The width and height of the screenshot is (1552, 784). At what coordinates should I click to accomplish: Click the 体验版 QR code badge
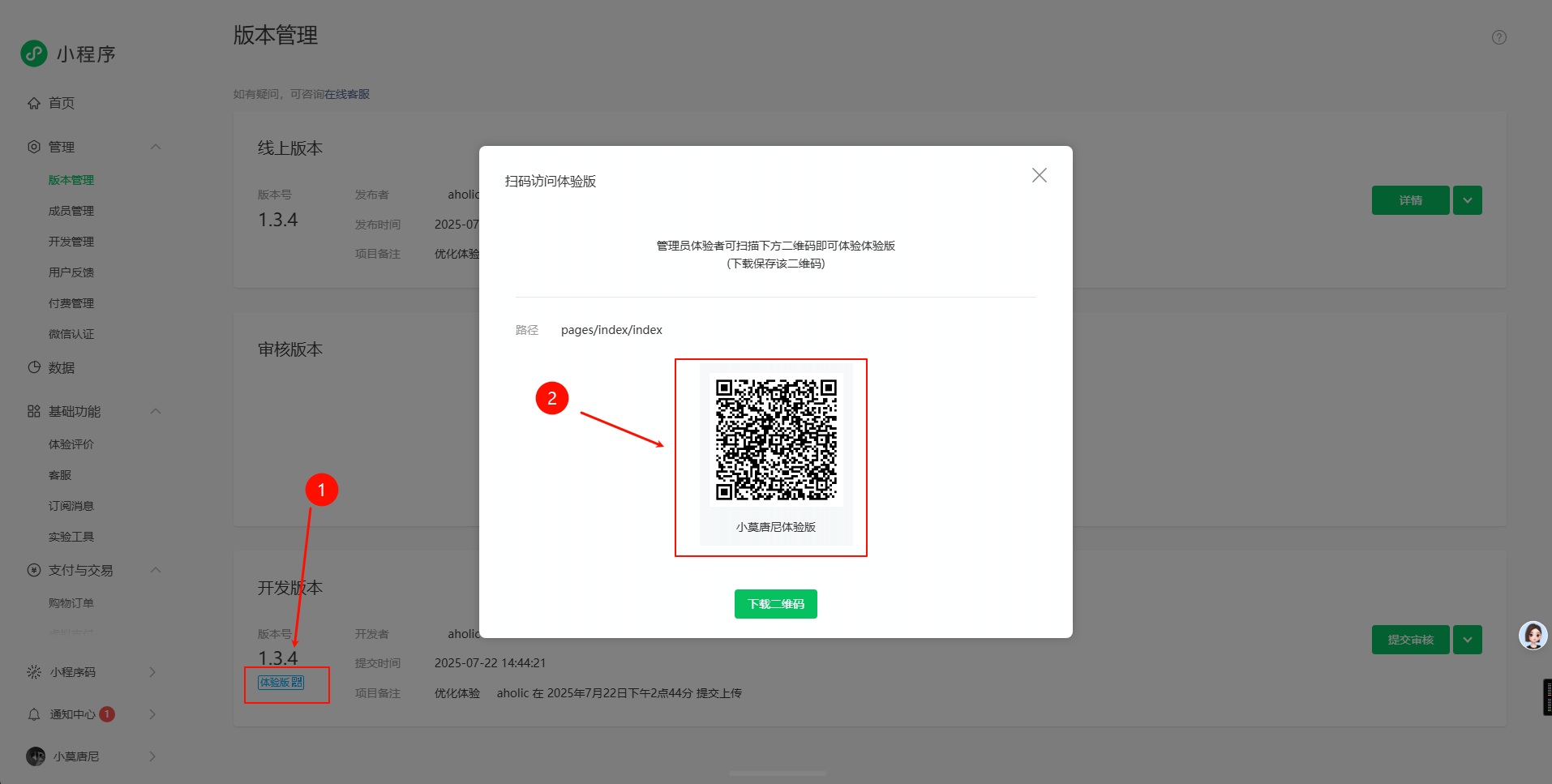[x=281, y=683]
